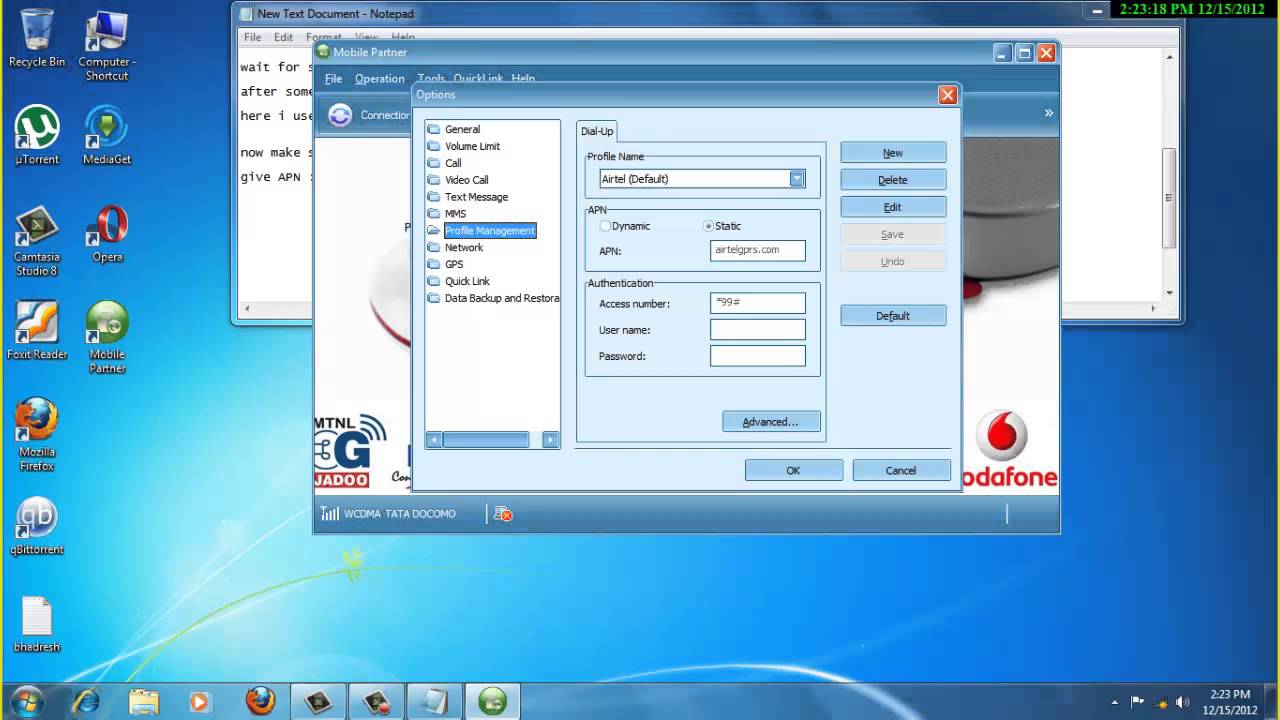Open Video Call settings

(466, 180)
